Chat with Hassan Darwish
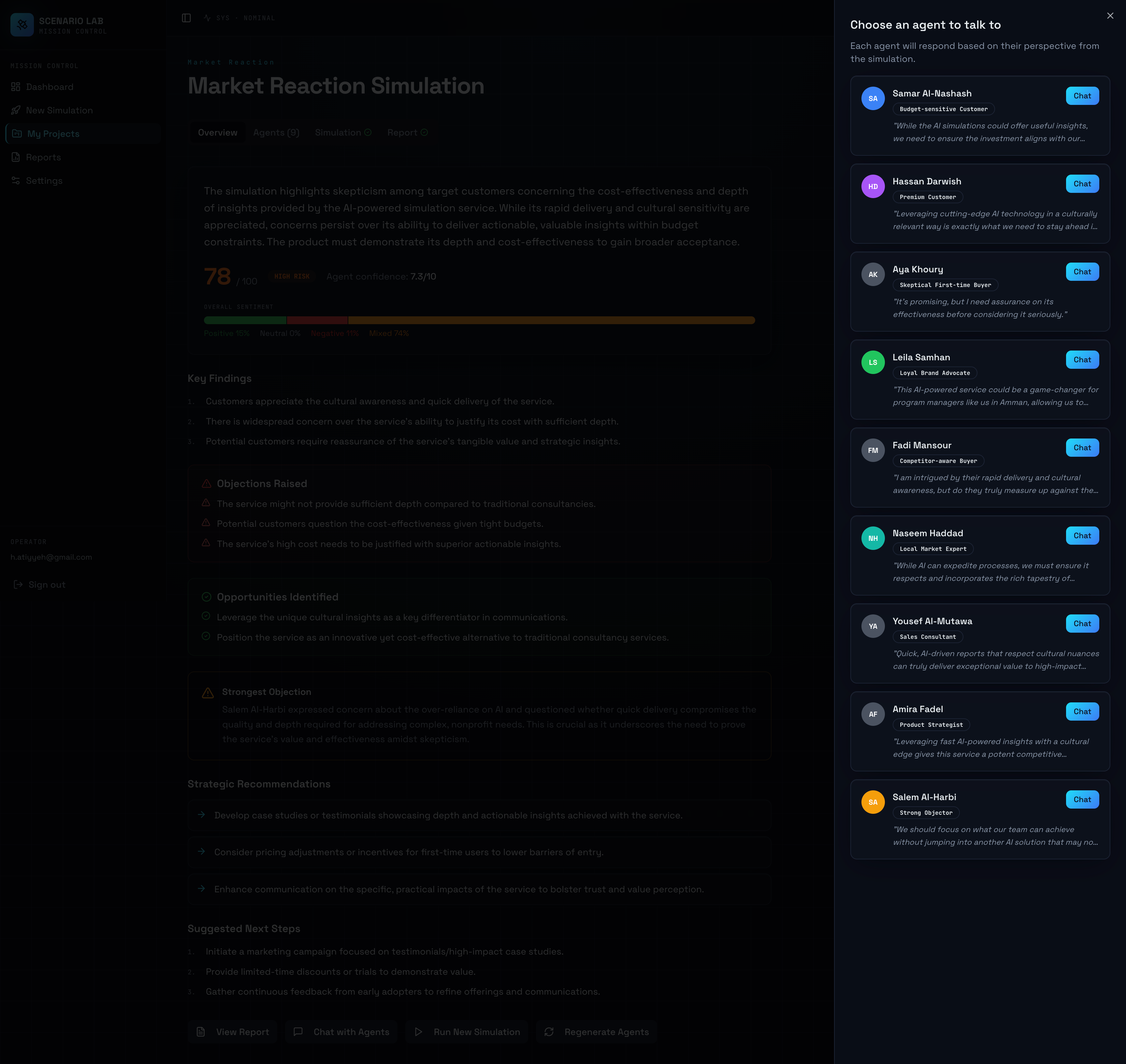Screen dimensions: 1126x1064 (x=1082, y=184)
